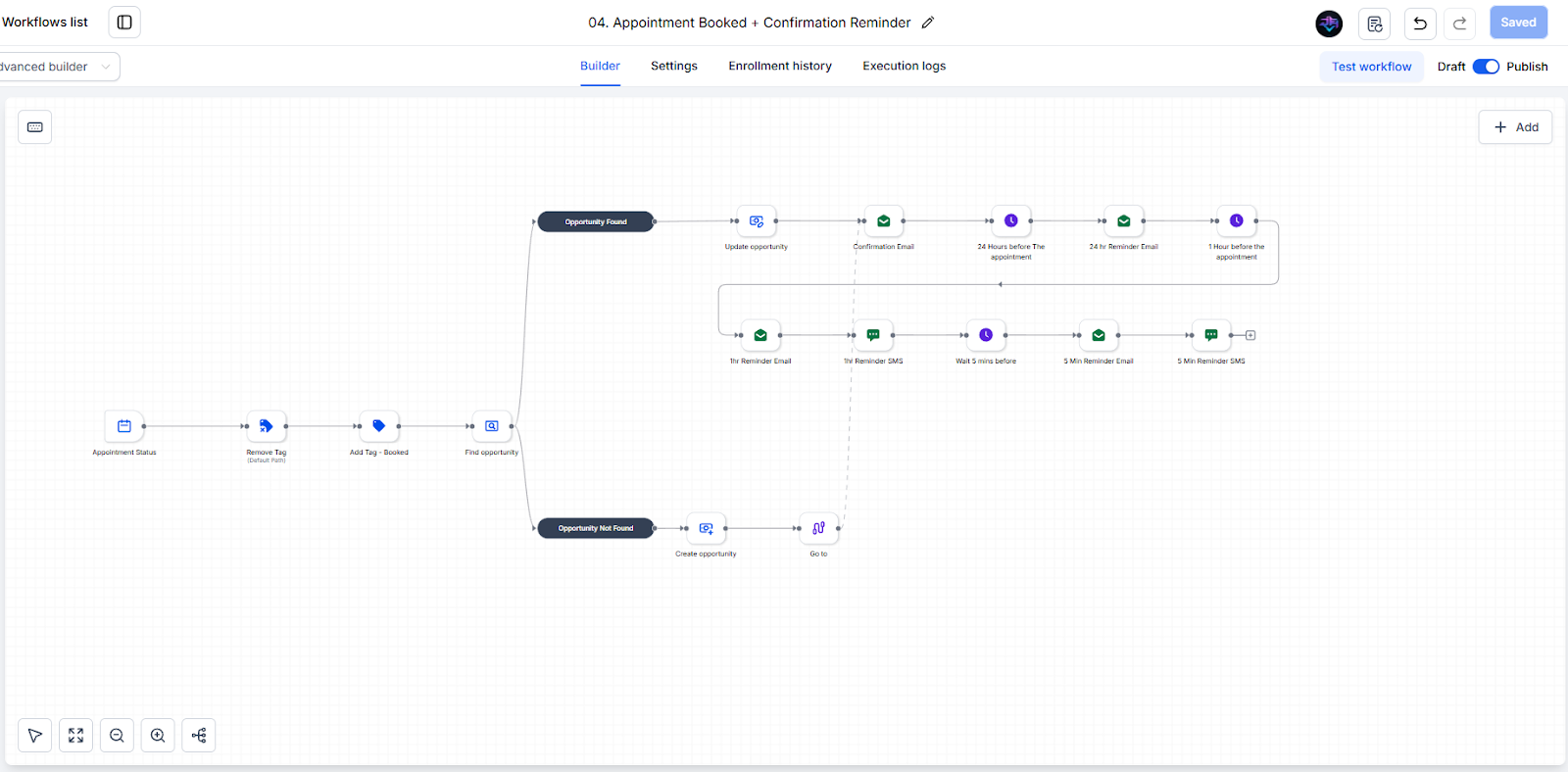Open the Find opportunity node
The width and height of the screenshot is (1568, 772).
tap(492, 426)
